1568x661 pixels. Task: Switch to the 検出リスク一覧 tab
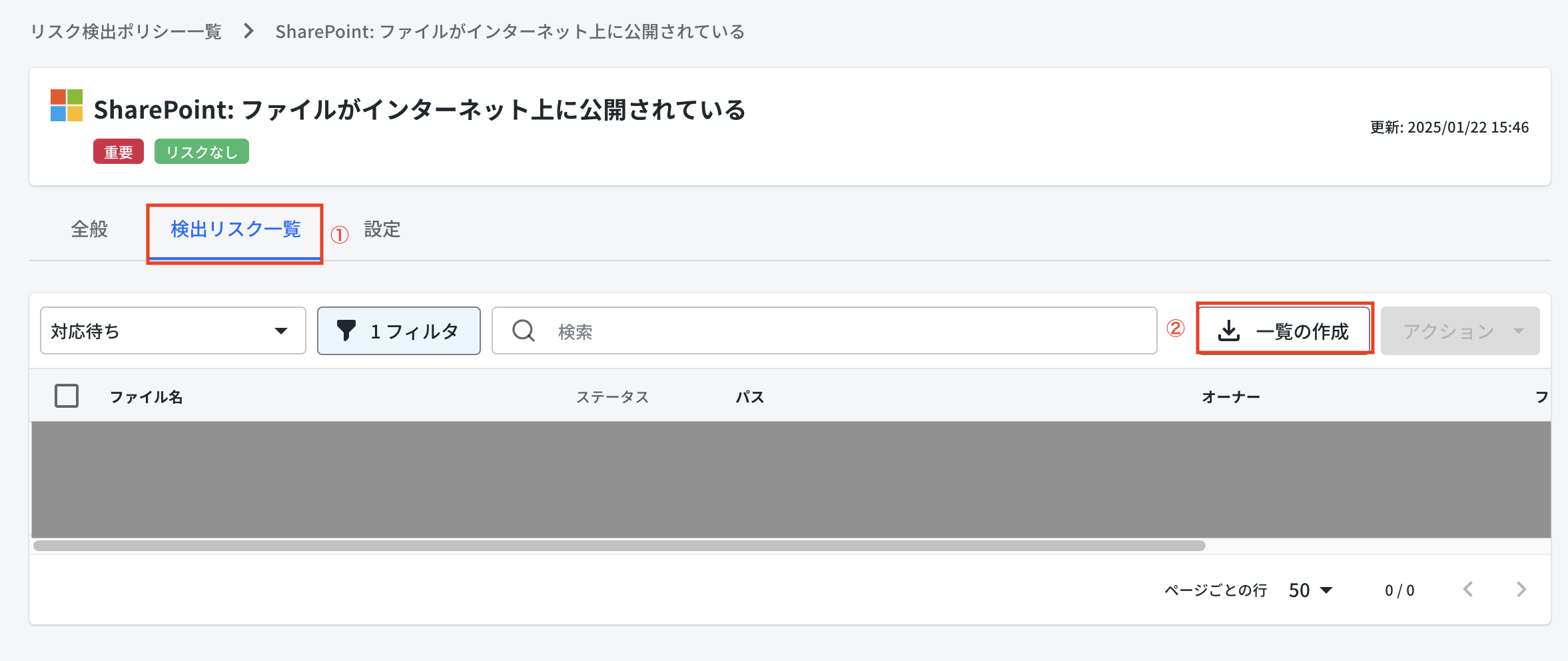tap(236, 229)
